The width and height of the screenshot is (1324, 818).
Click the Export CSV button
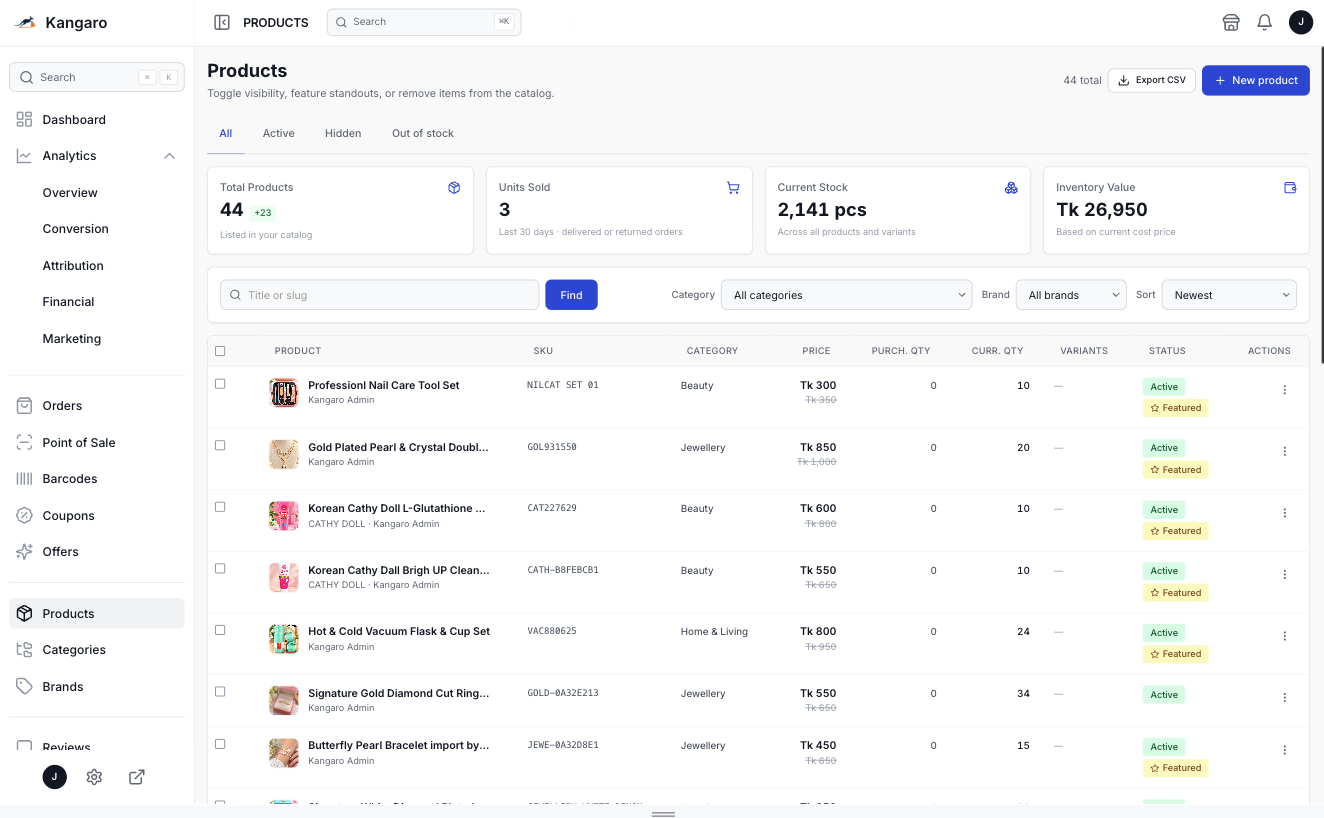tap(1151, 80)
